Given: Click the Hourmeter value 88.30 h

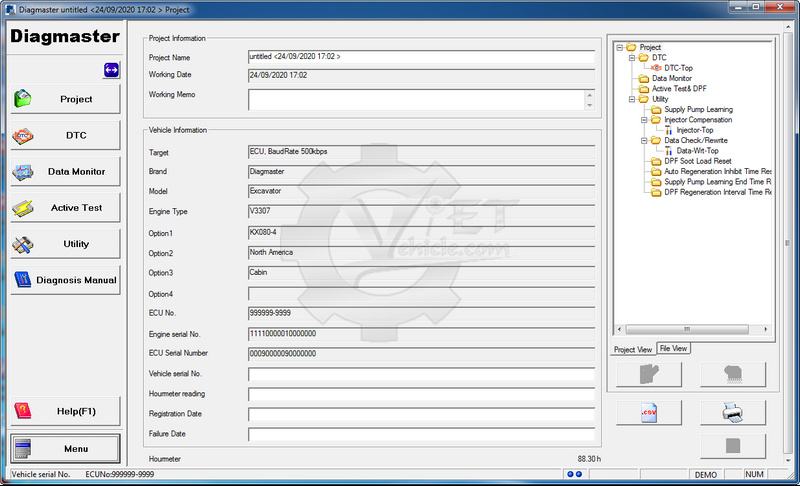Looking at the screenshot, I should (589, 459).
